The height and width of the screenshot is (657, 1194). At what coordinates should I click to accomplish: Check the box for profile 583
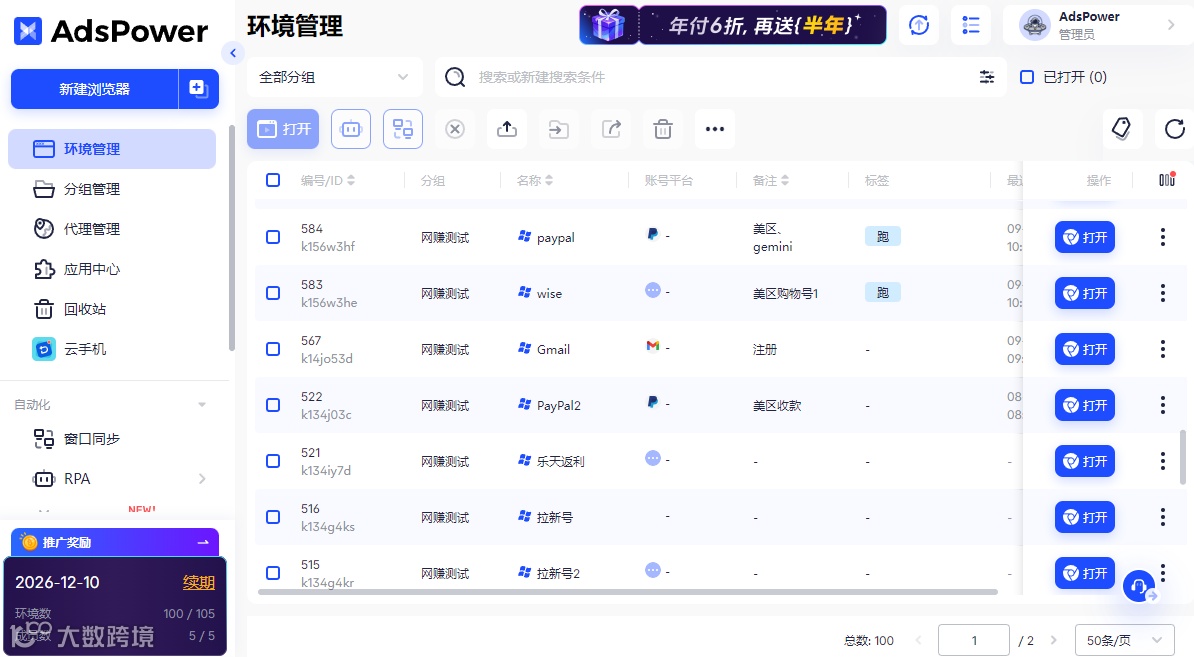[x=273, y=293]
